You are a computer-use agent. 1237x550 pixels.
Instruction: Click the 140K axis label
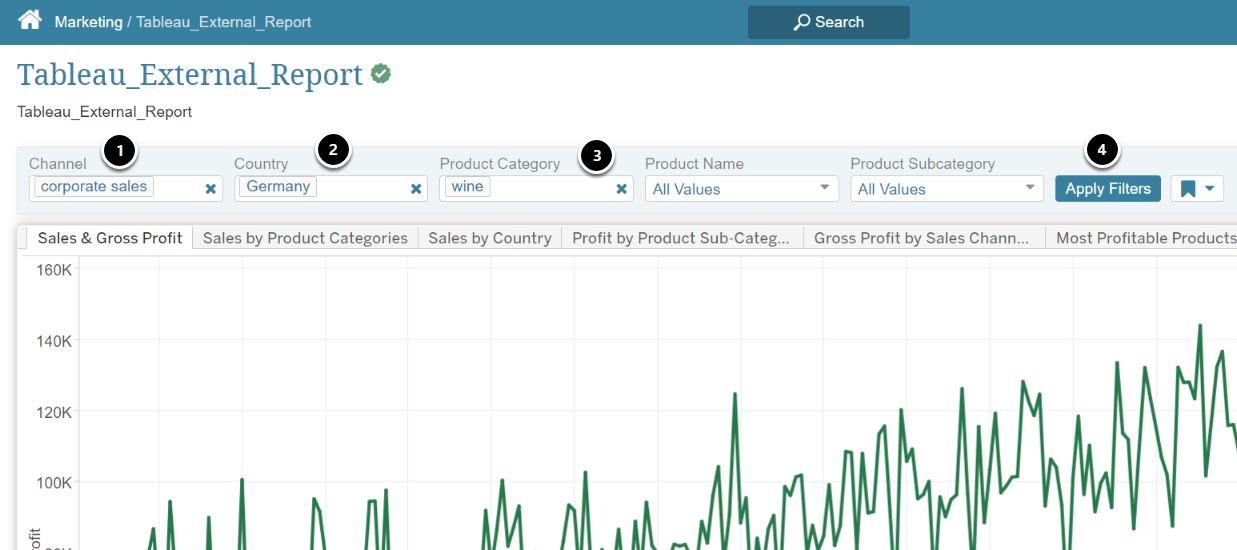(52, 341)
